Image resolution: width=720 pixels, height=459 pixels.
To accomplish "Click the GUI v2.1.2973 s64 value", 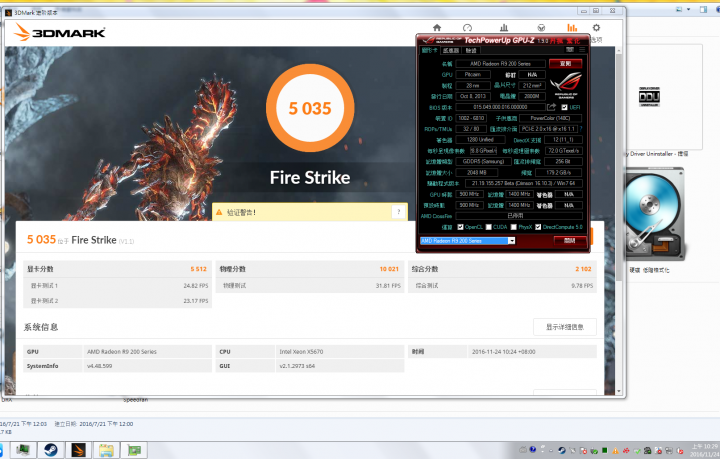I will (297, 366).
